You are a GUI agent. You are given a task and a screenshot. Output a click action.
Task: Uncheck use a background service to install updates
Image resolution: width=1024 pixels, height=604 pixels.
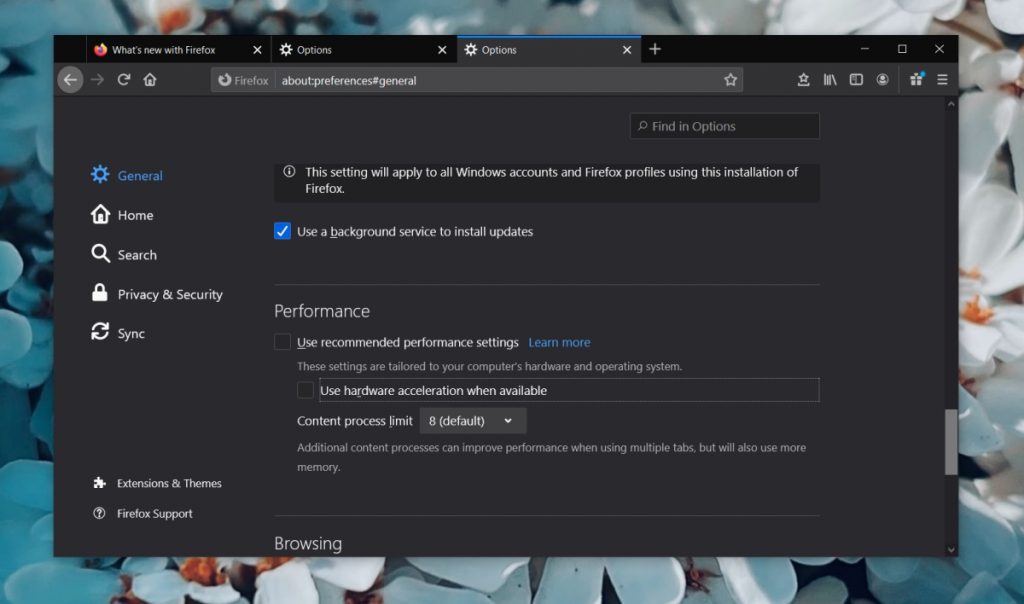click(283, 231)
